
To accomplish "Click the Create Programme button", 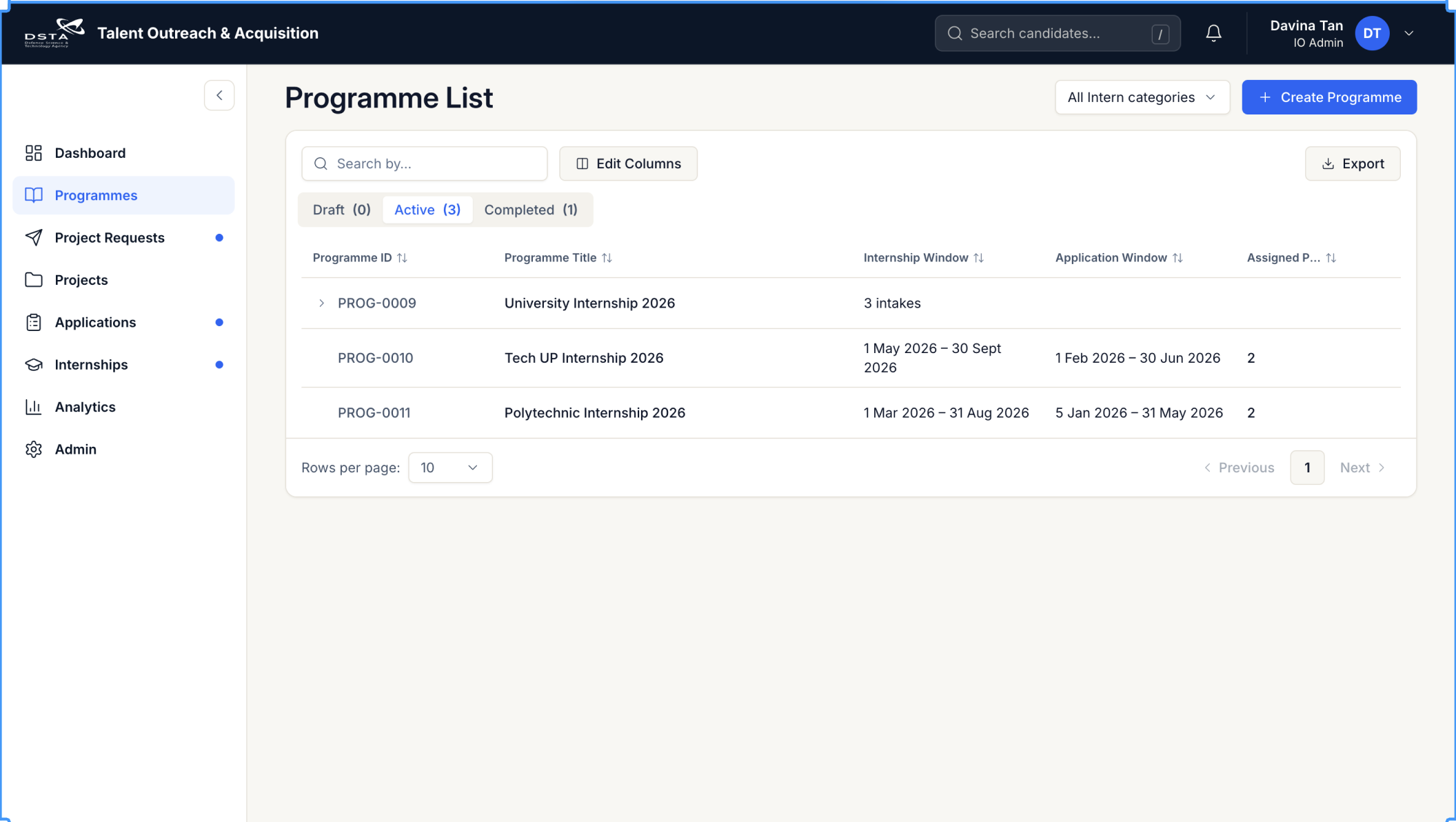I will (x=1329, y=97).
